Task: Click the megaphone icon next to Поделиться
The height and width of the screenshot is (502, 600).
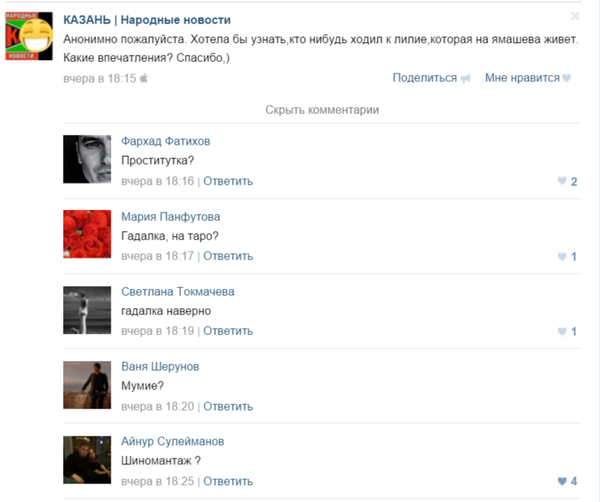Action: pos(465,78)
